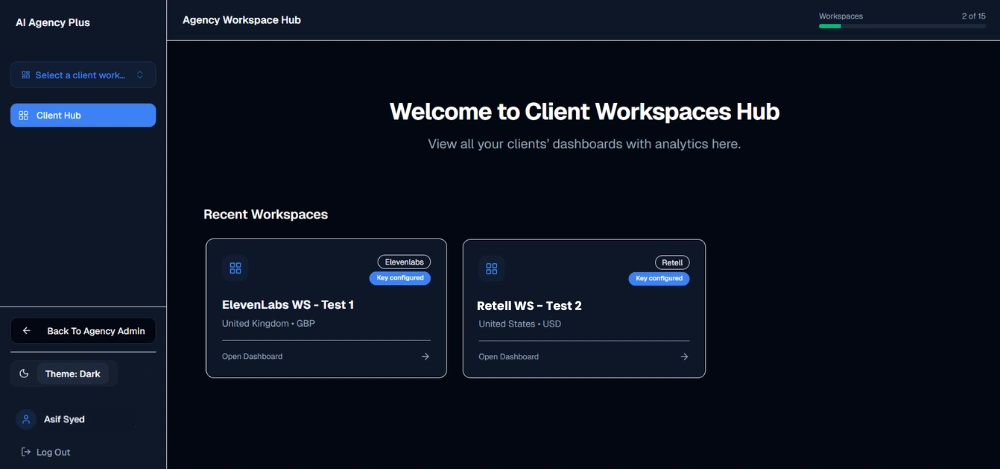Click the AI Agency Plus logo text

53,22
